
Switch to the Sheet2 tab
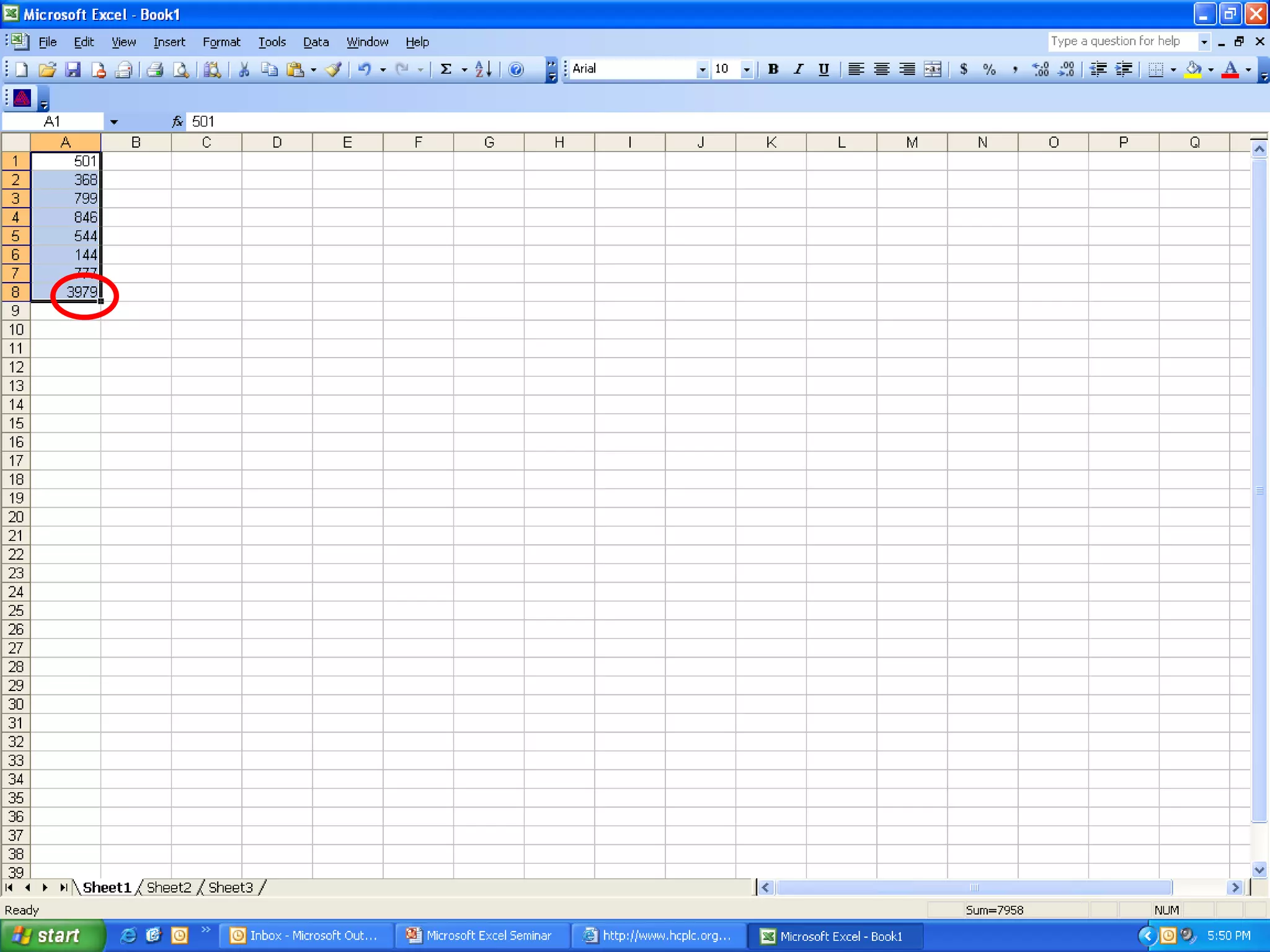169,888
